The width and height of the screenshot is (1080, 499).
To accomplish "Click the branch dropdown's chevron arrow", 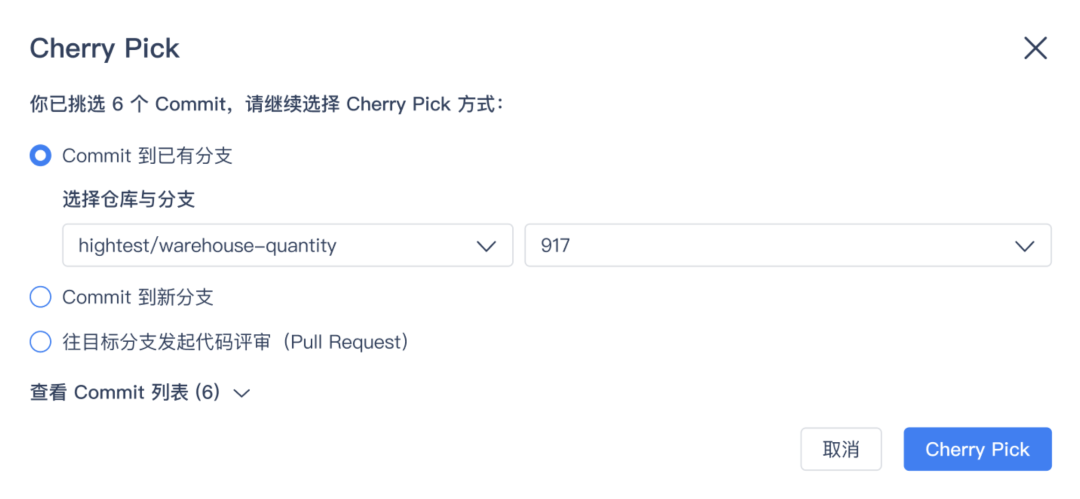I will pyautogui.click(x=1024, y=246).
